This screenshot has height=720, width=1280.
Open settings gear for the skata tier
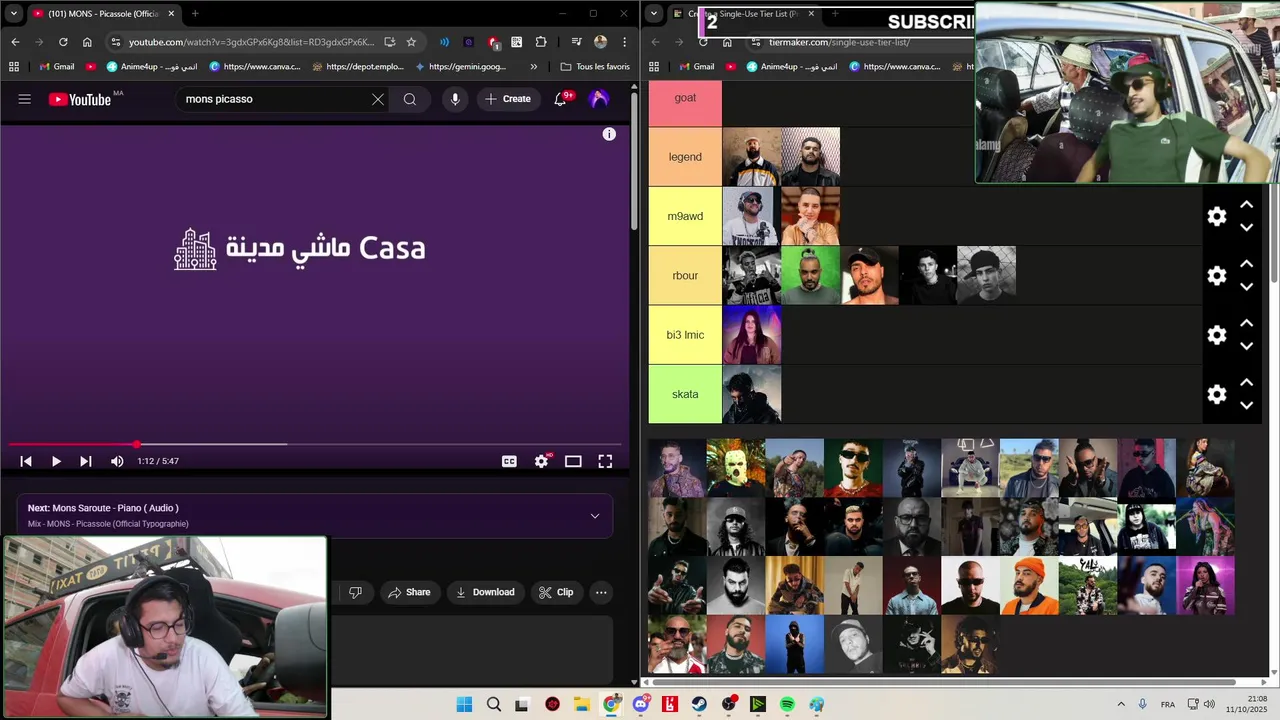(1217, 394)
